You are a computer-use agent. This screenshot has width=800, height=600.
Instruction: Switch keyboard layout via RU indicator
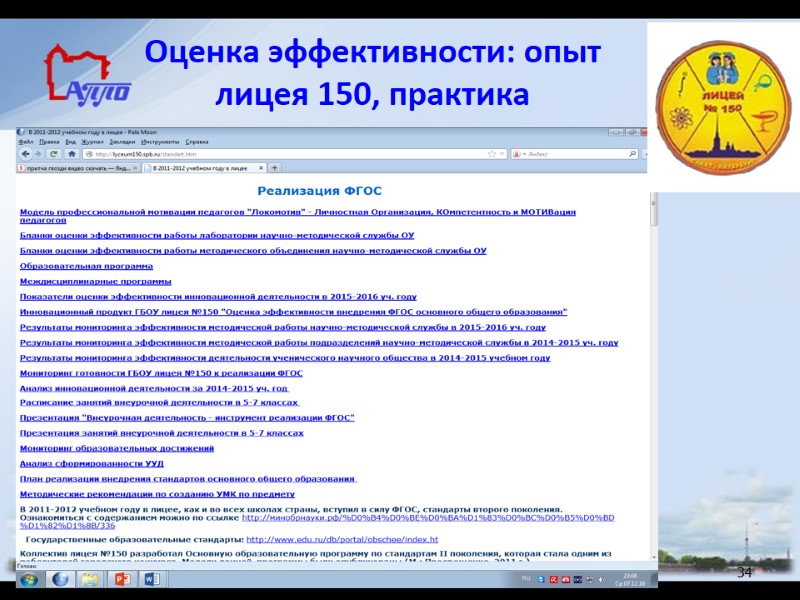tap(524, 578)
